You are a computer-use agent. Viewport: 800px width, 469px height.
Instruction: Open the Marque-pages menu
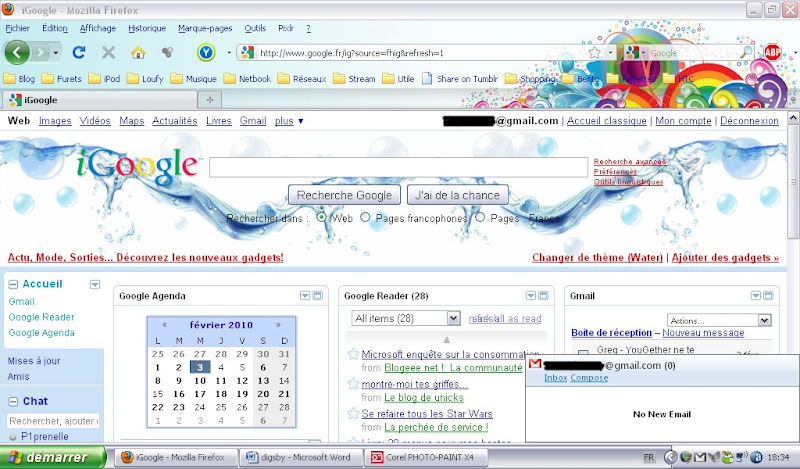(x=205, y=28)
